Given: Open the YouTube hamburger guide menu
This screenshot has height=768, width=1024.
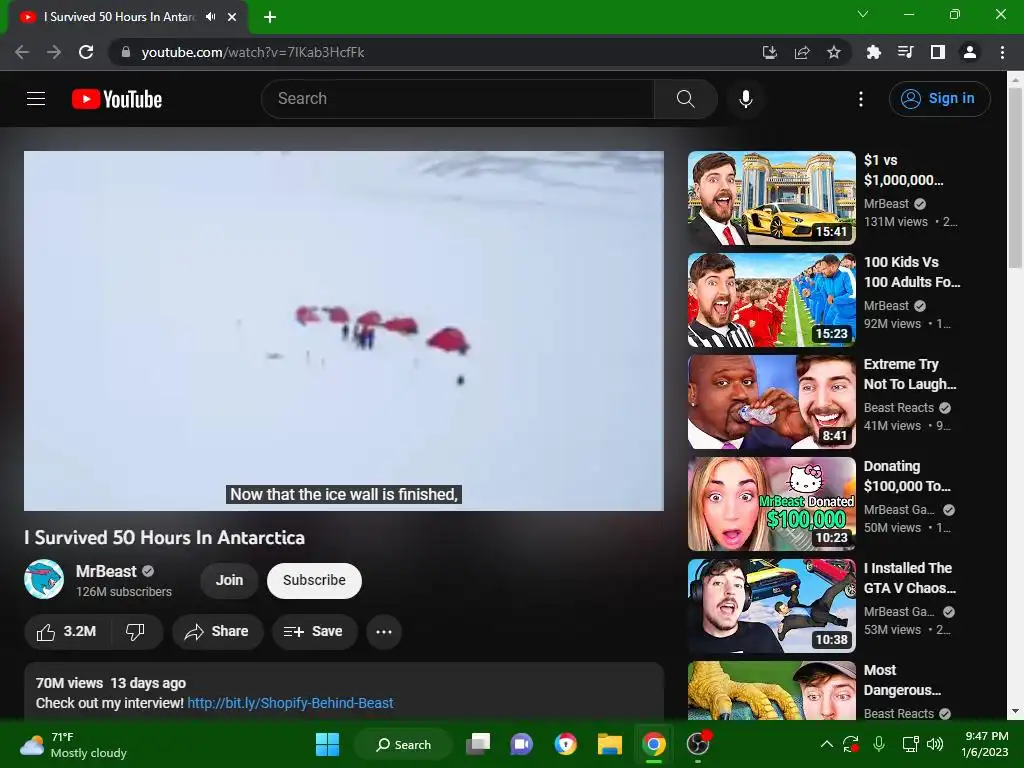Looking at the screenshot, I should (x=36, y=99).
